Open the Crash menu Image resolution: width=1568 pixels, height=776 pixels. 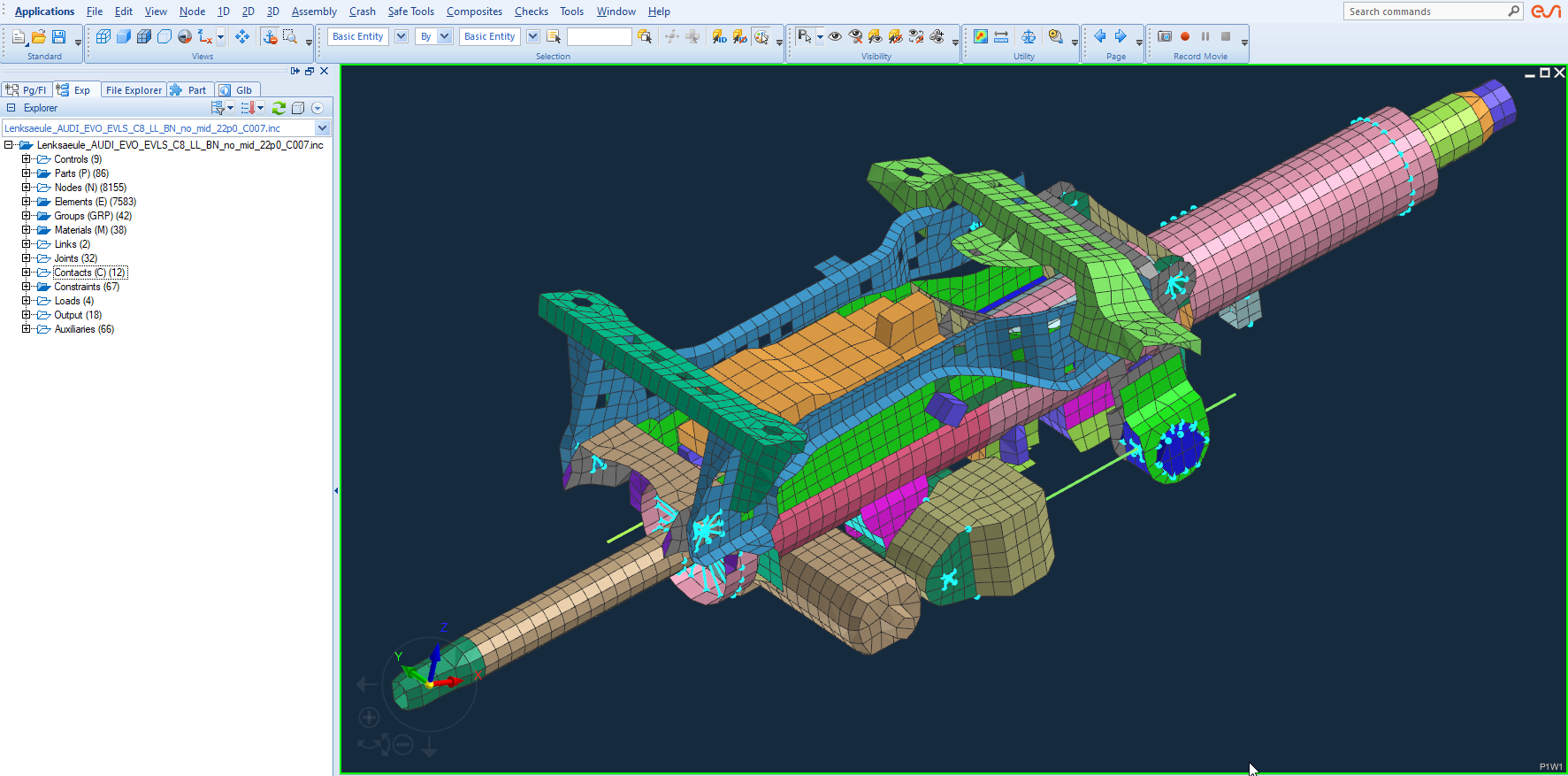pyautogui.click(x=362, y=12)
